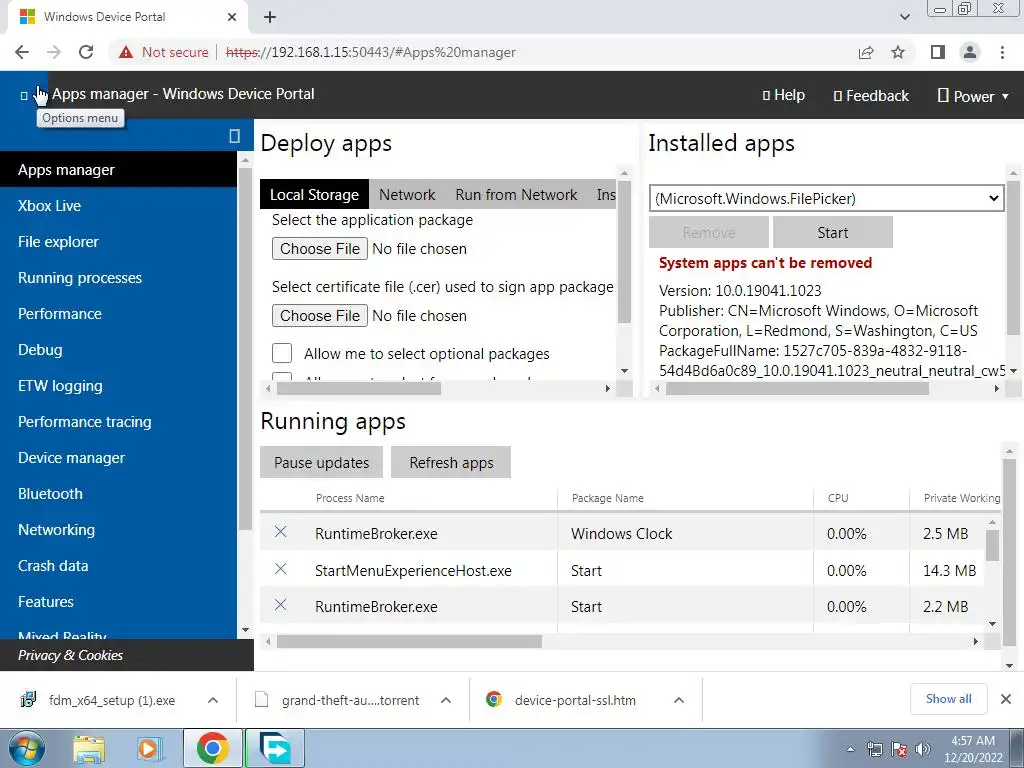Switch to the Local Storage tab

pyautogui.click(x=314, y=195)
